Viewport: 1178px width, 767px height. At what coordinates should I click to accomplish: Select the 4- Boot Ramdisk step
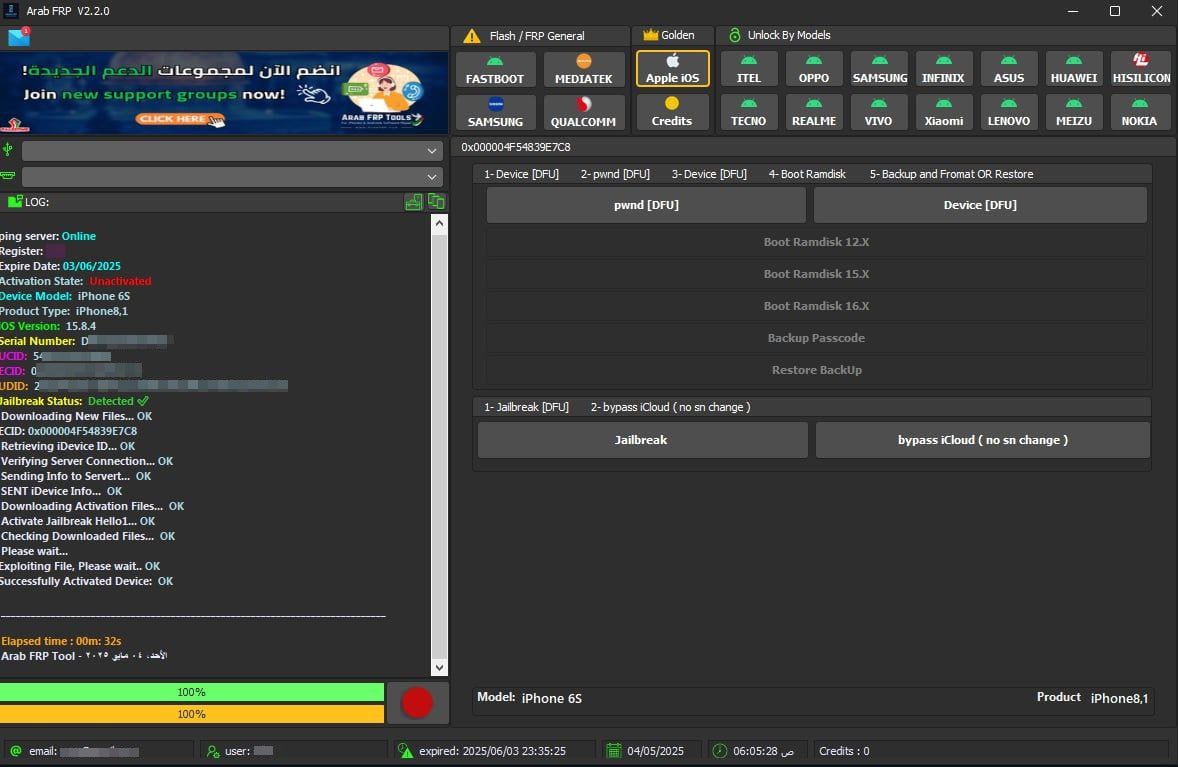(x=807, y=174)
